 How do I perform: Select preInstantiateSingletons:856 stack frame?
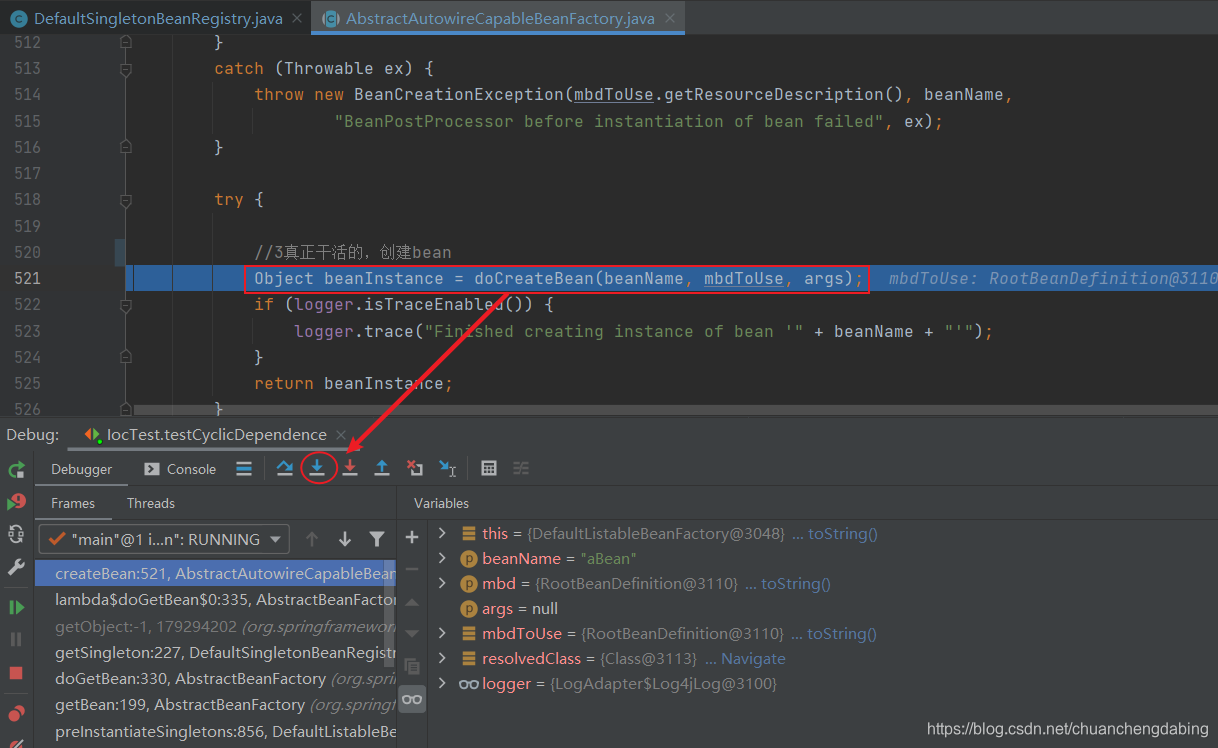click(x=216, y=732)
